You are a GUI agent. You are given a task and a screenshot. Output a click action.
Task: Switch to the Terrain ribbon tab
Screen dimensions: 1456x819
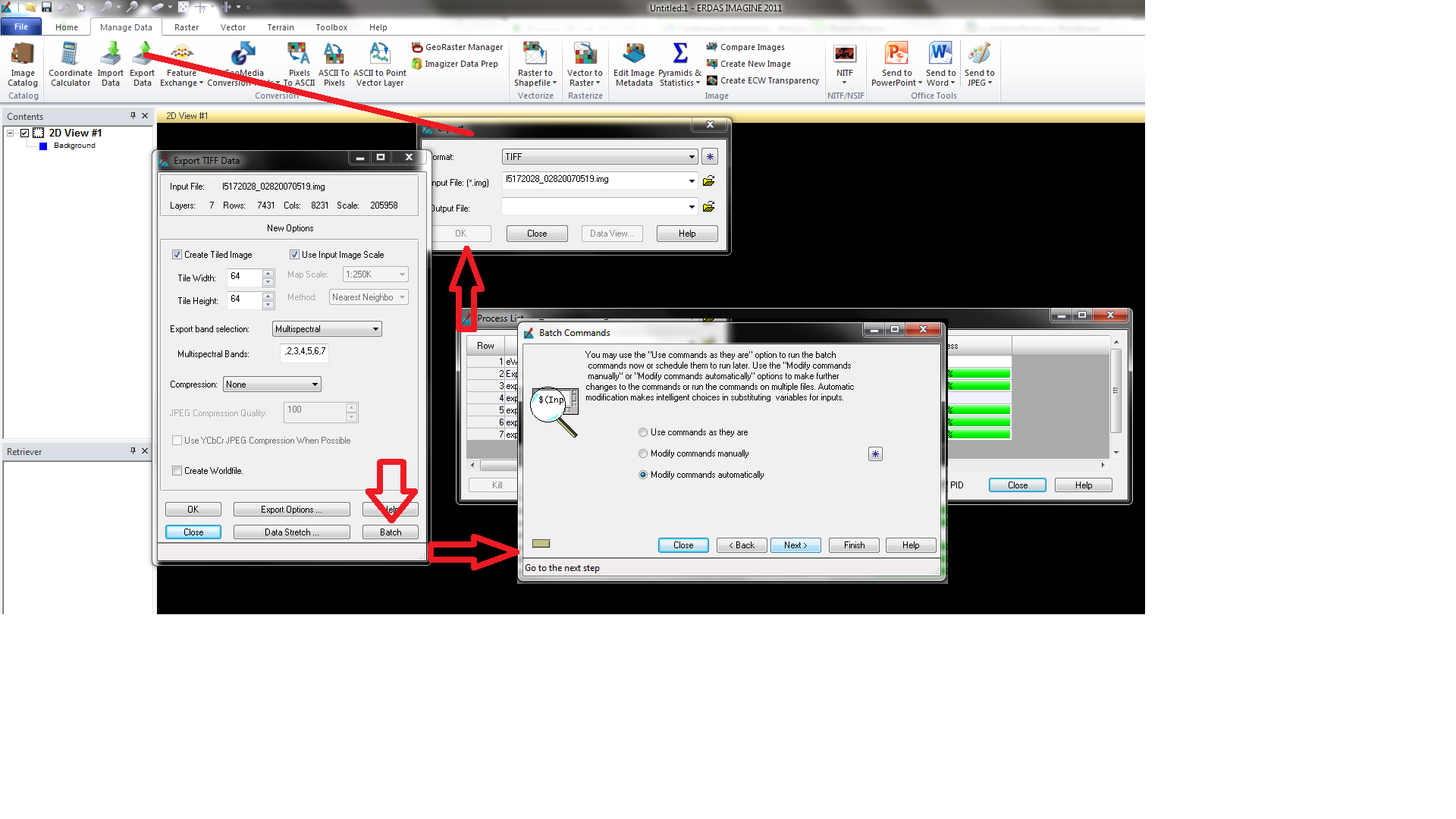click(281, 27)
